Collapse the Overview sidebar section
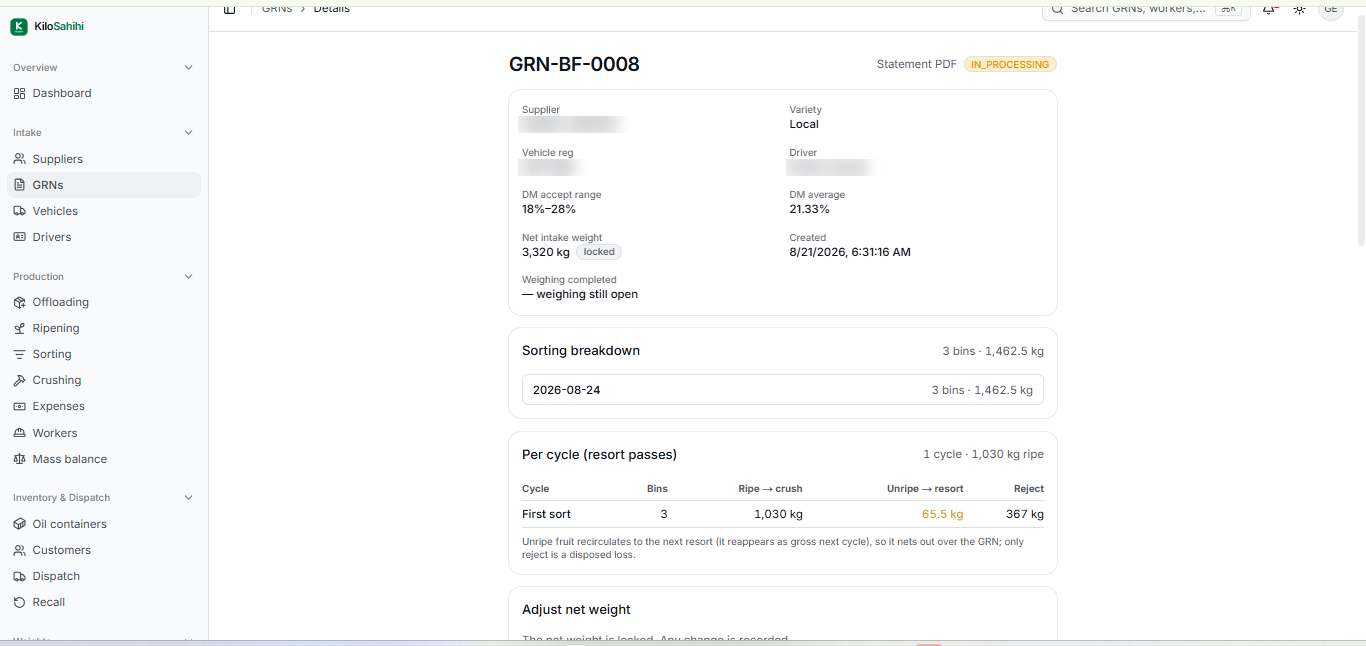The width and height of the screenshot is (1366, 646). pos(189,68)
